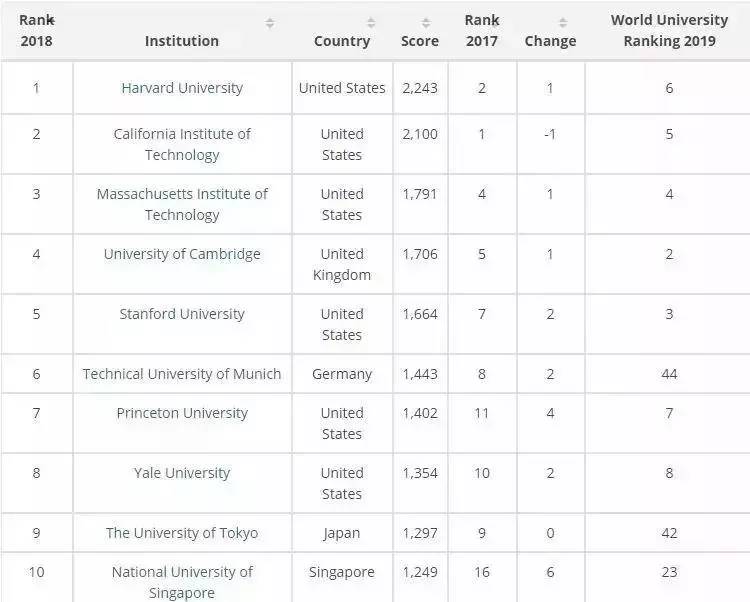Click the Japan country cell
This screenshot has height=602, width=750.
tap(342, 533)
